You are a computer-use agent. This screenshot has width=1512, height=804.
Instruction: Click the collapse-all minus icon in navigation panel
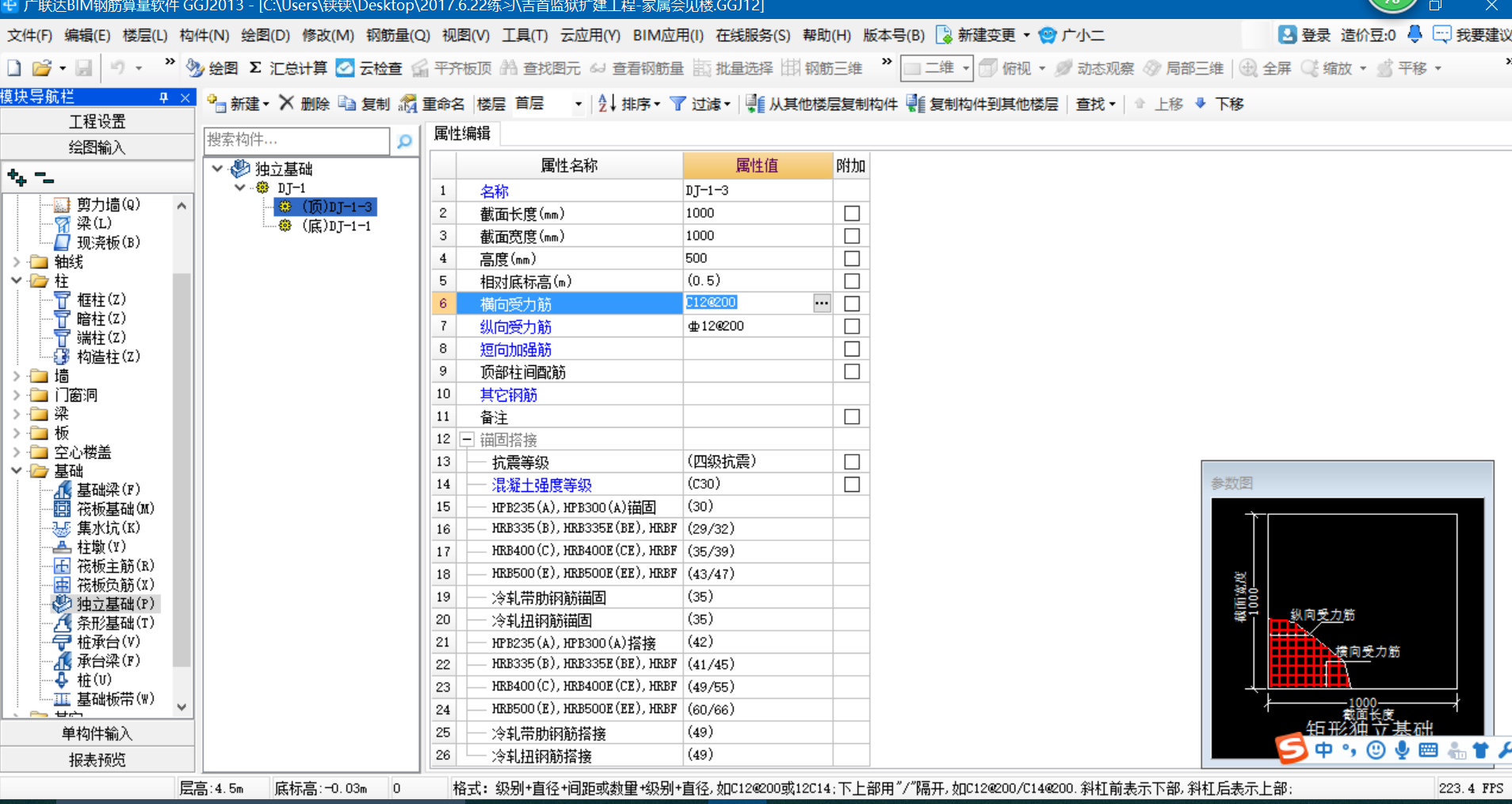[x=44, y=177]
